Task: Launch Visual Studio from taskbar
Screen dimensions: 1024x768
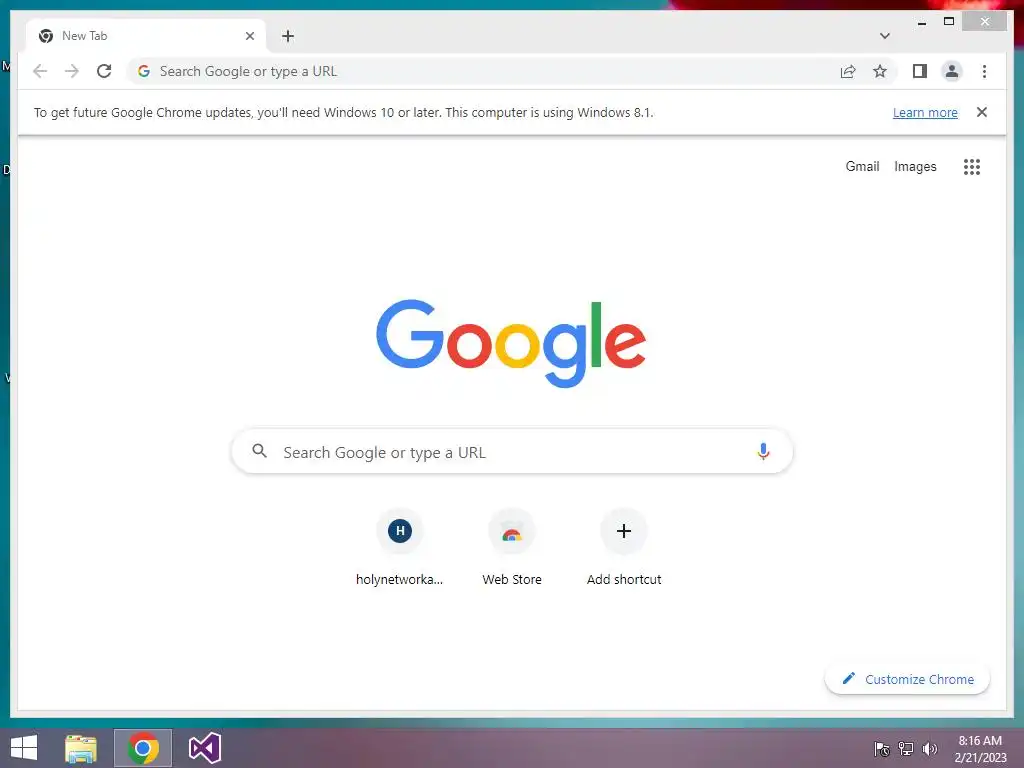Action: (204, 748)
